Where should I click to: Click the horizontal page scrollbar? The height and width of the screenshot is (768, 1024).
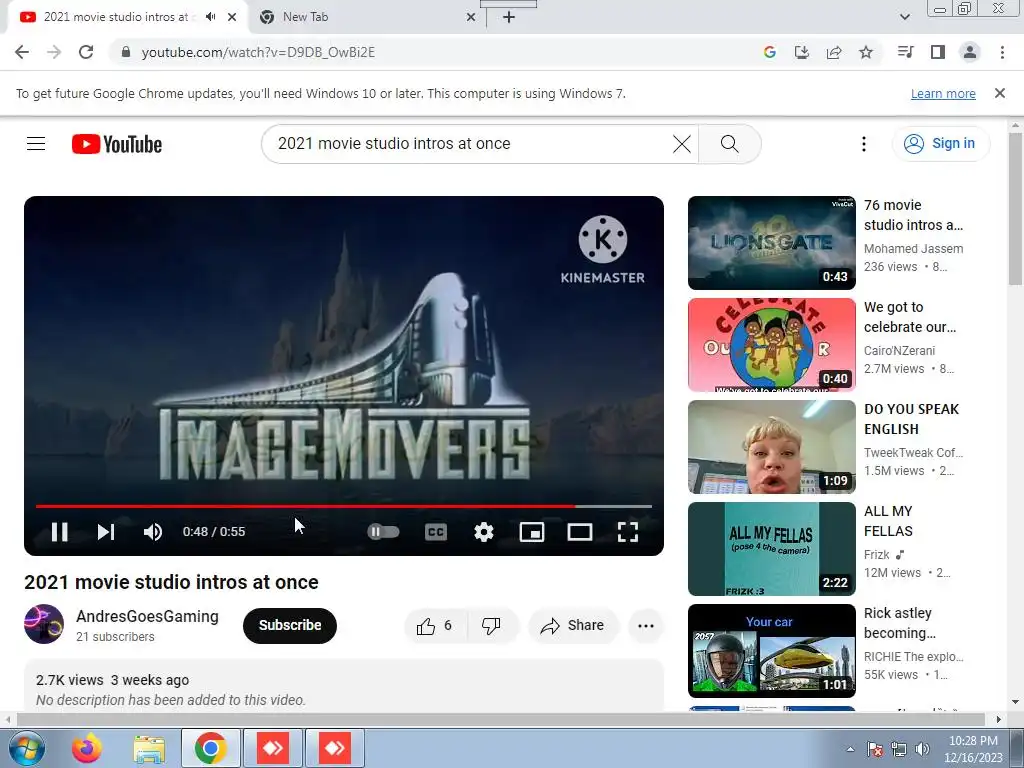click(x=500, y=720)
